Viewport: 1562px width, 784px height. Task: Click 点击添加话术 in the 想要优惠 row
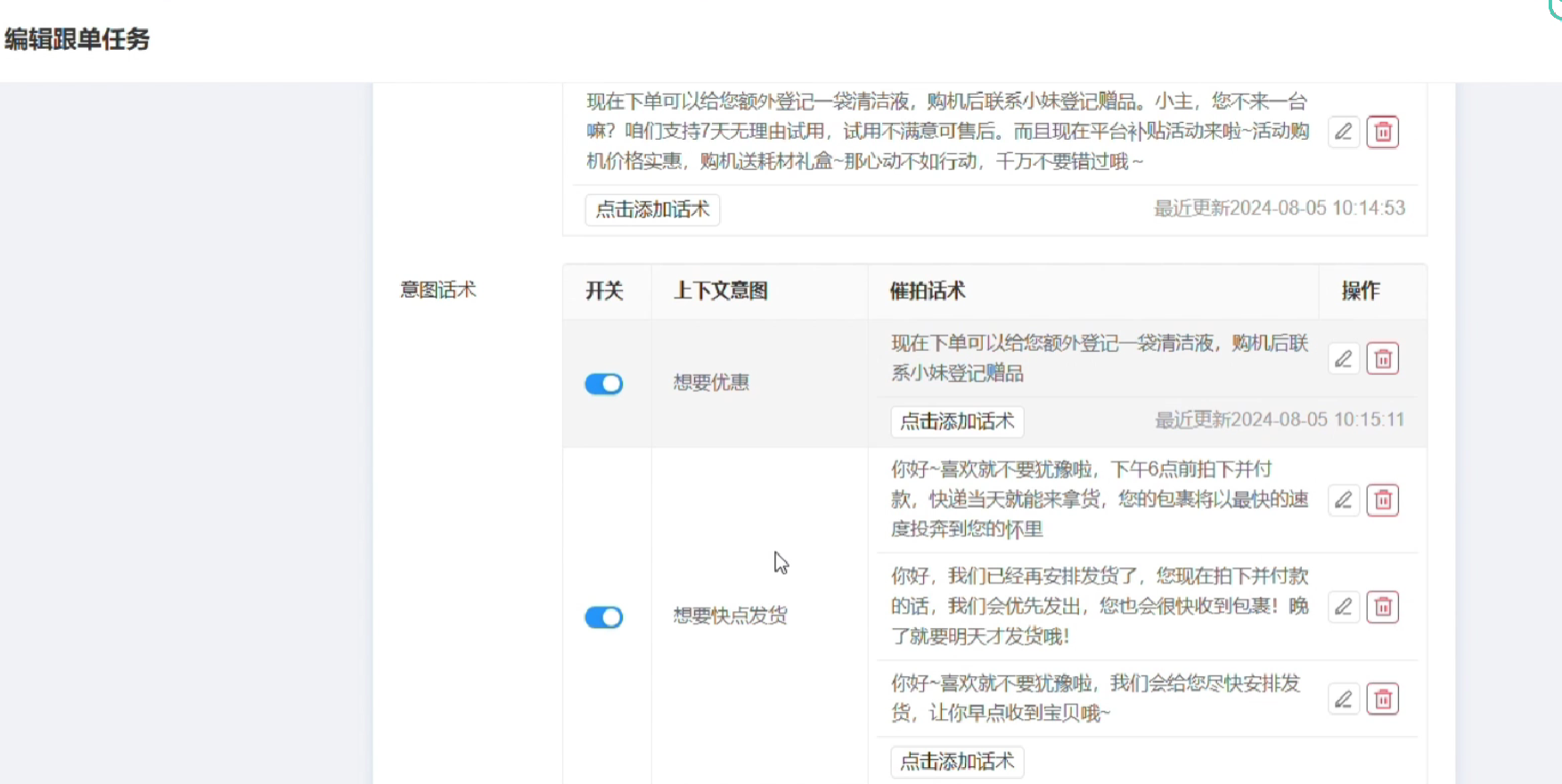pos(957,421)
